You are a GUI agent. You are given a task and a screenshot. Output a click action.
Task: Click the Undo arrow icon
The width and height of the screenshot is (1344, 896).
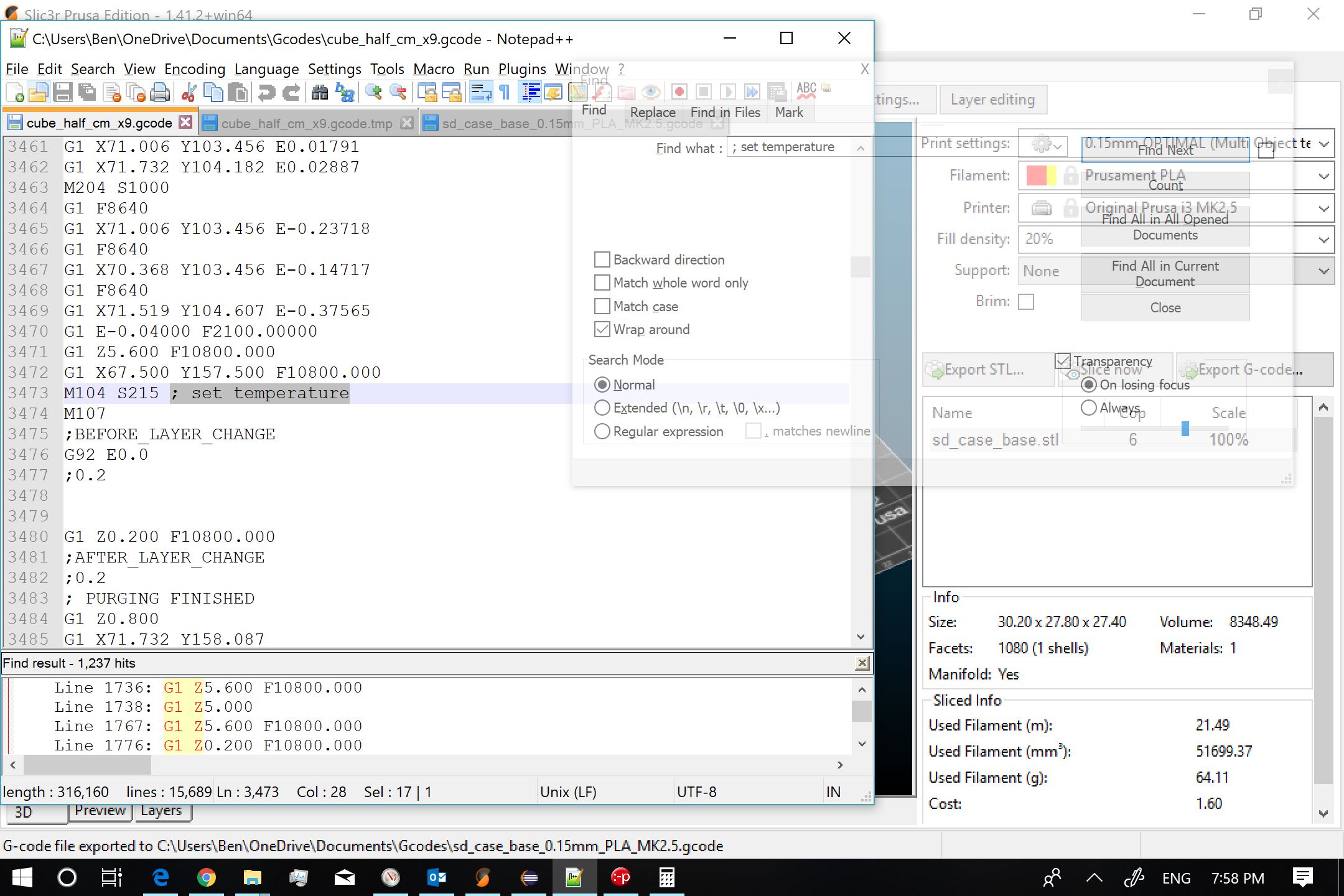(266, 93)
